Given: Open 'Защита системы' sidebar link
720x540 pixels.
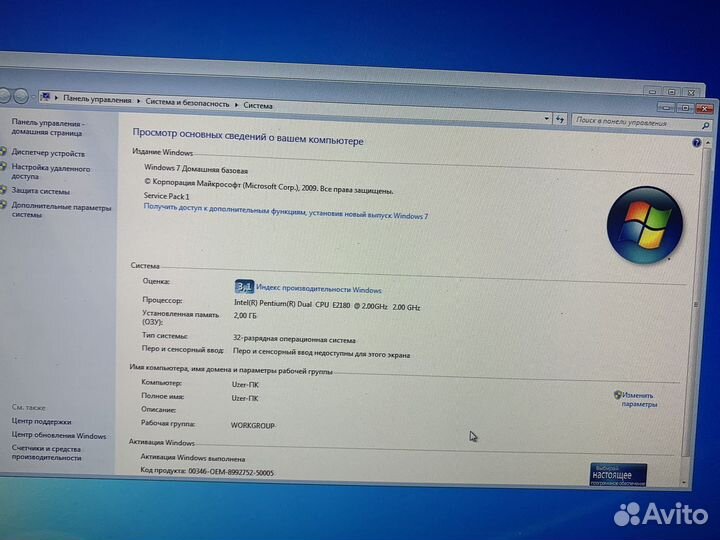Looking at the screenshot, I should (40, 191).
